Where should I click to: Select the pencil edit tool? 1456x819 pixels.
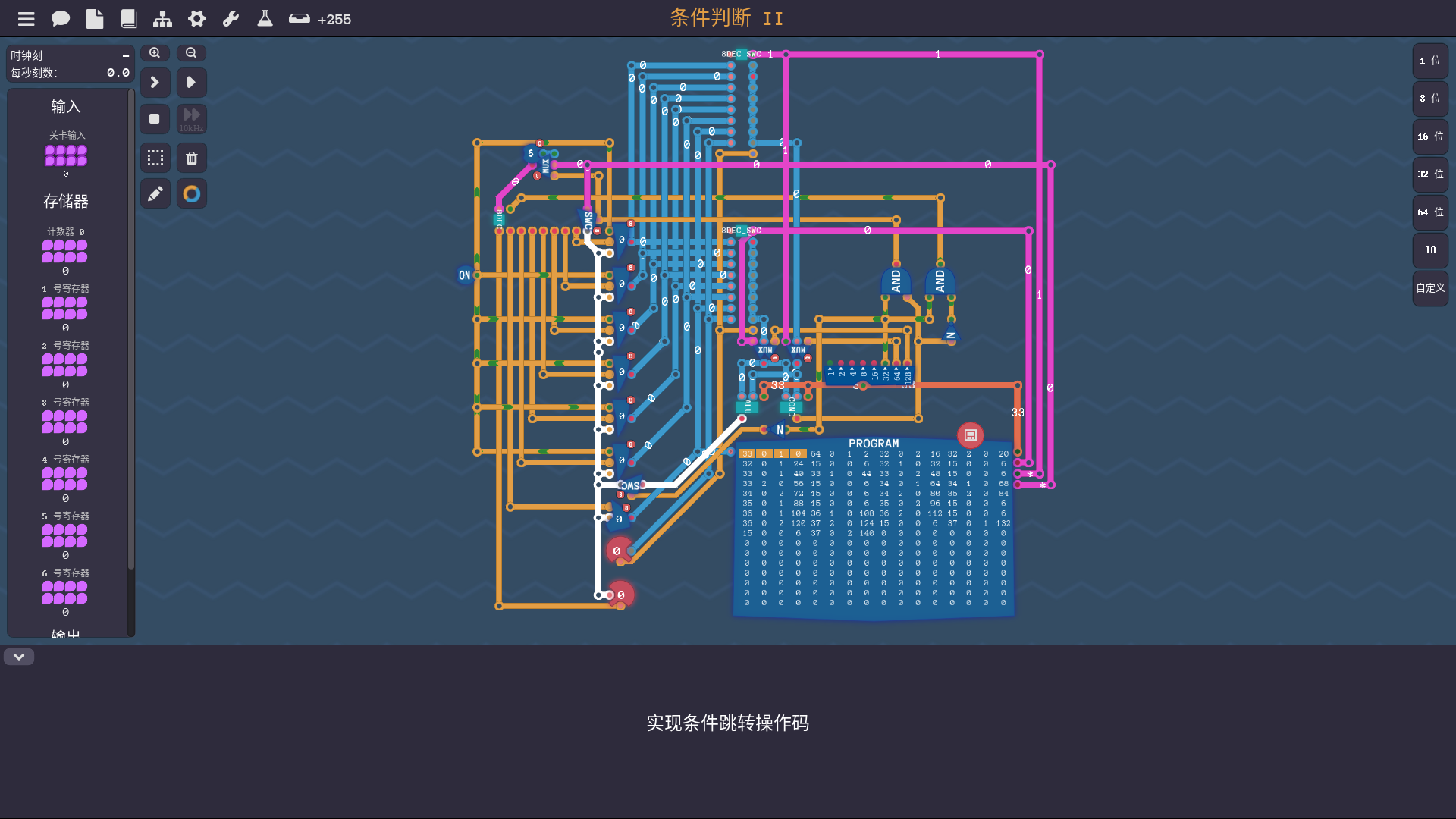click(x=155, y=194)
